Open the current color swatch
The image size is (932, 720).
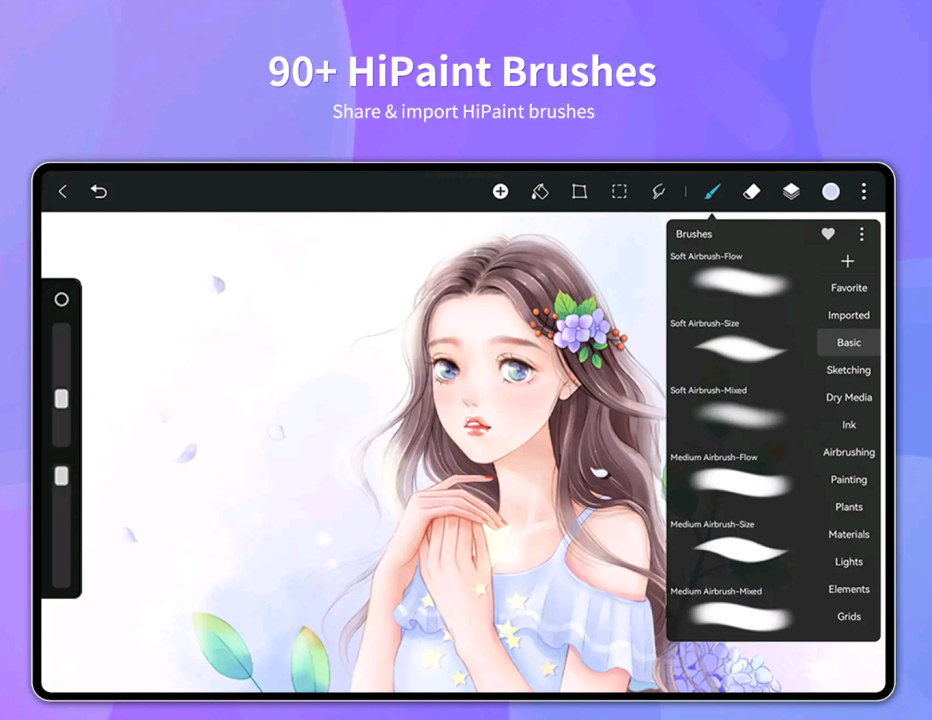(x=830, y=191)
